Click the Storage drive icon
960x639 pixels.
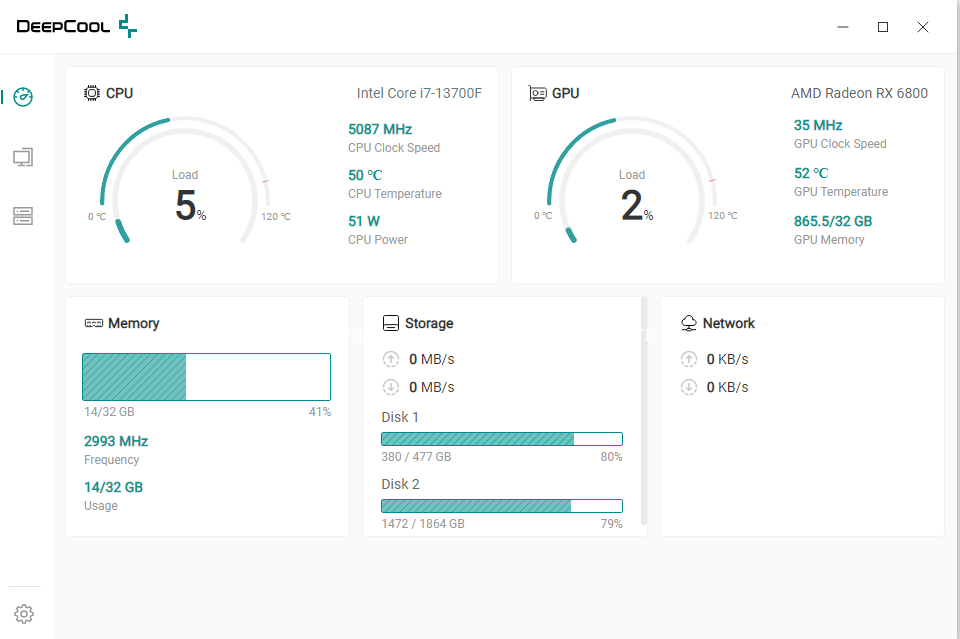[391, 323]
